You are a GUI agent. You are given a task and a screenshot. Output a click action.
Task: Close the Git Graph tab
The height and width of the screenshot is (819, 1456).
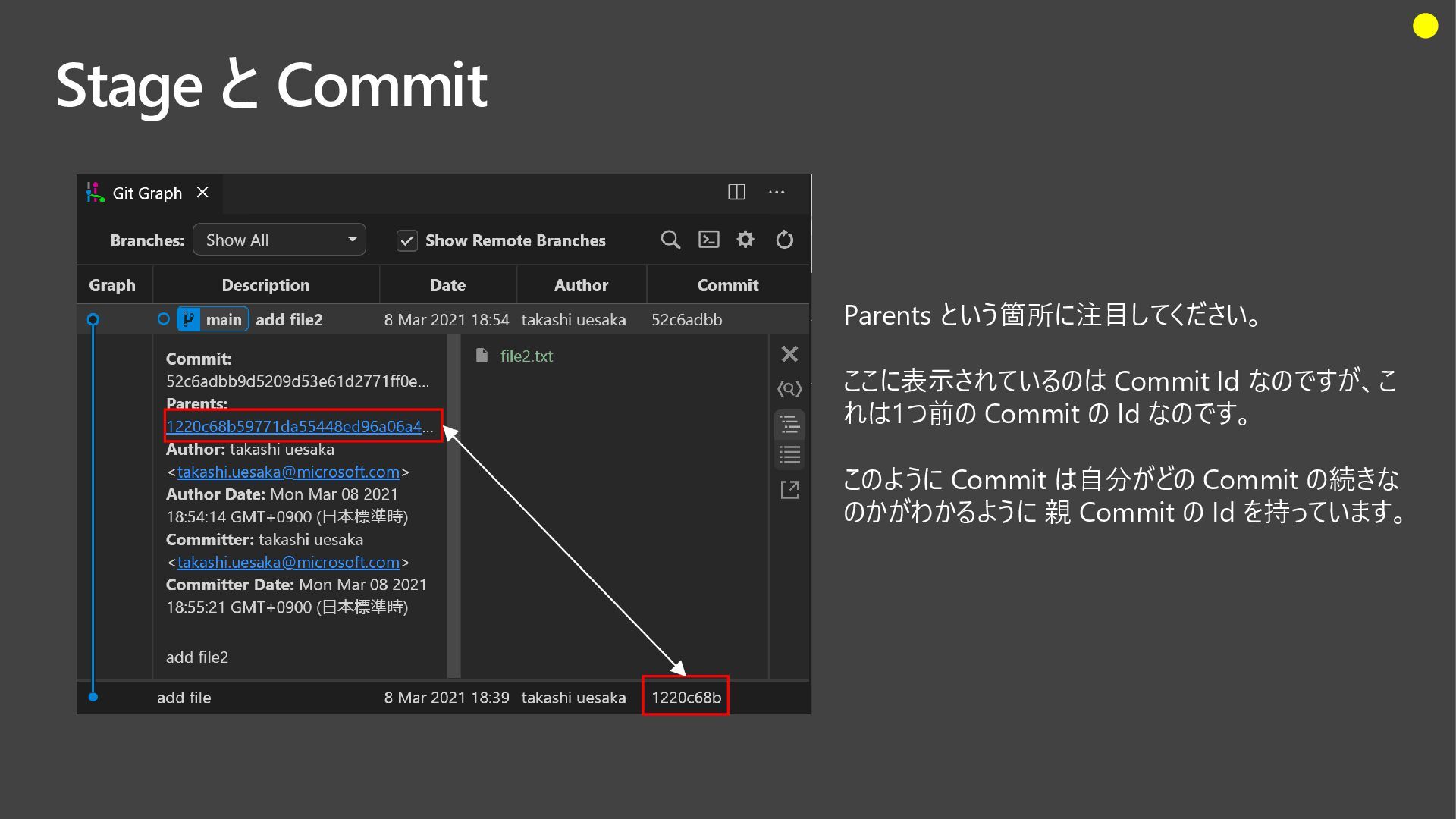[202, 193]
